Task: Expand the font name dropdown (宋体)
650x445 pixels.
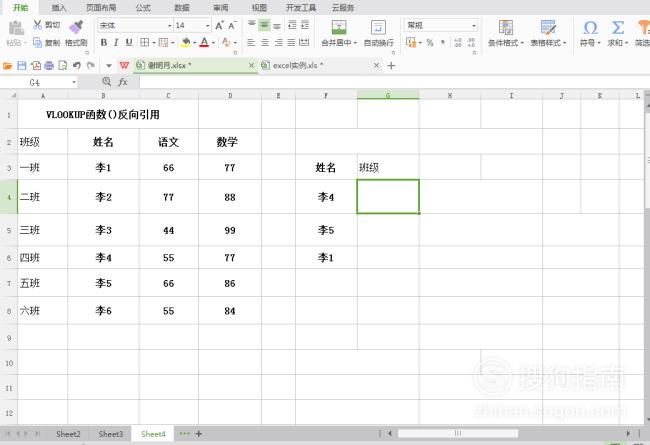Action: click(170, 26)
